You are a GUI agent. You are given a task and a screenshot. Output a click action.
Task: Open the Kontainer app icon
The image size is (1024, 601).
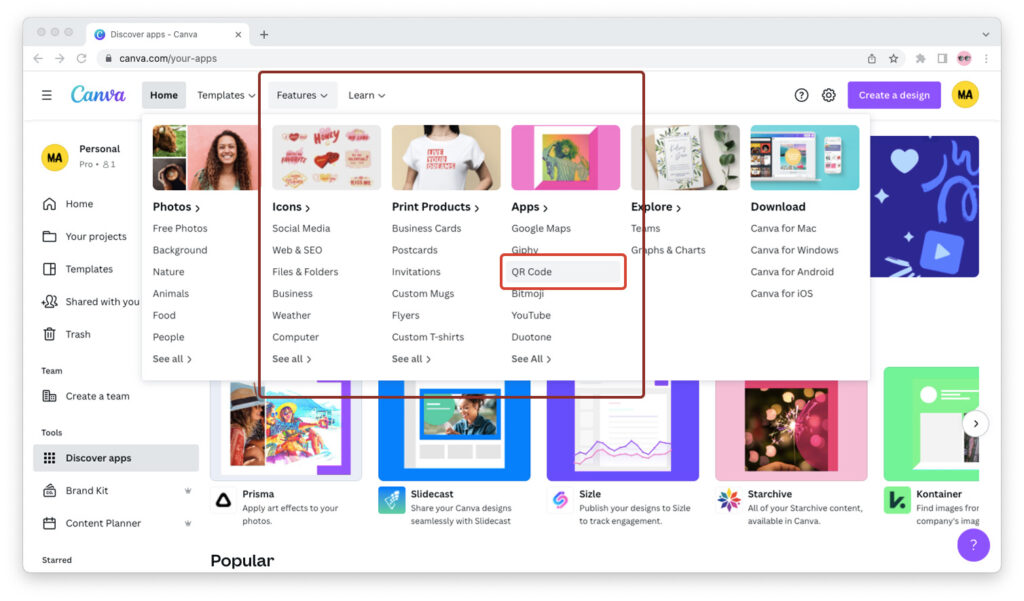(x=897, y=500)
